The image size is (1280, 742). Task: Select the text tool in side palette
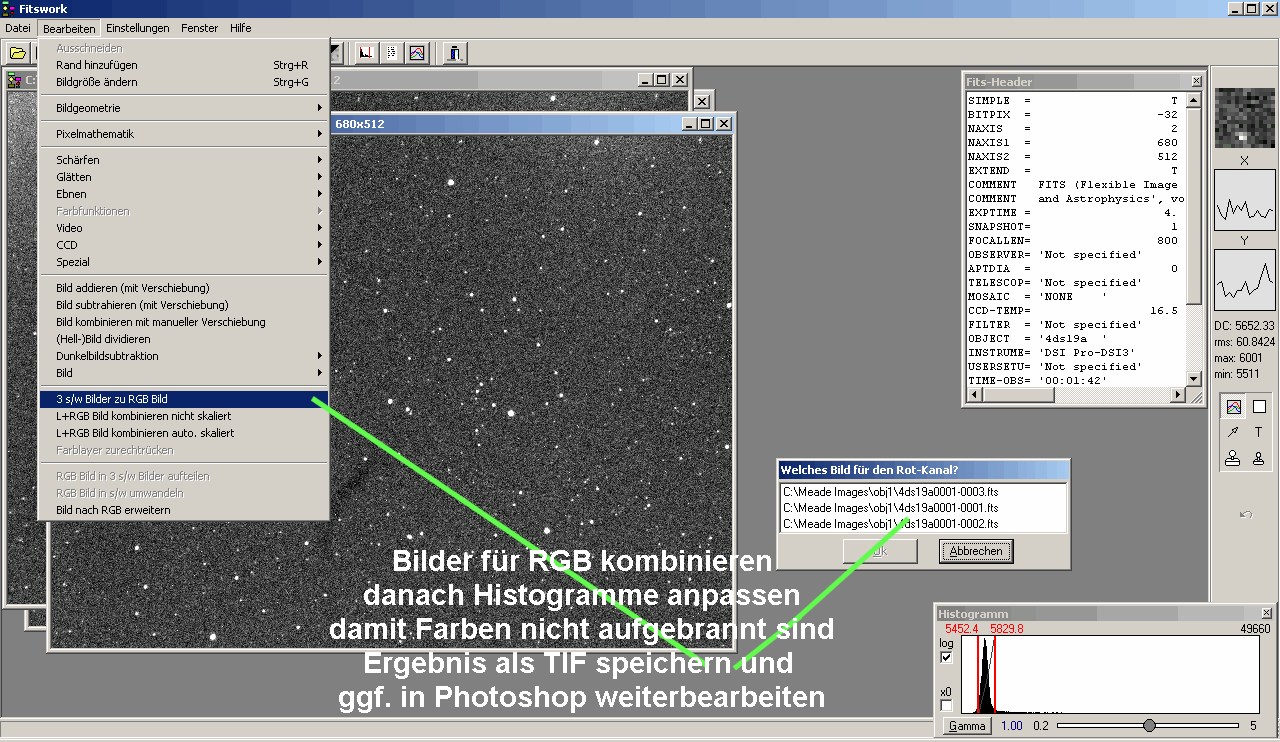tap(1259, 433)
